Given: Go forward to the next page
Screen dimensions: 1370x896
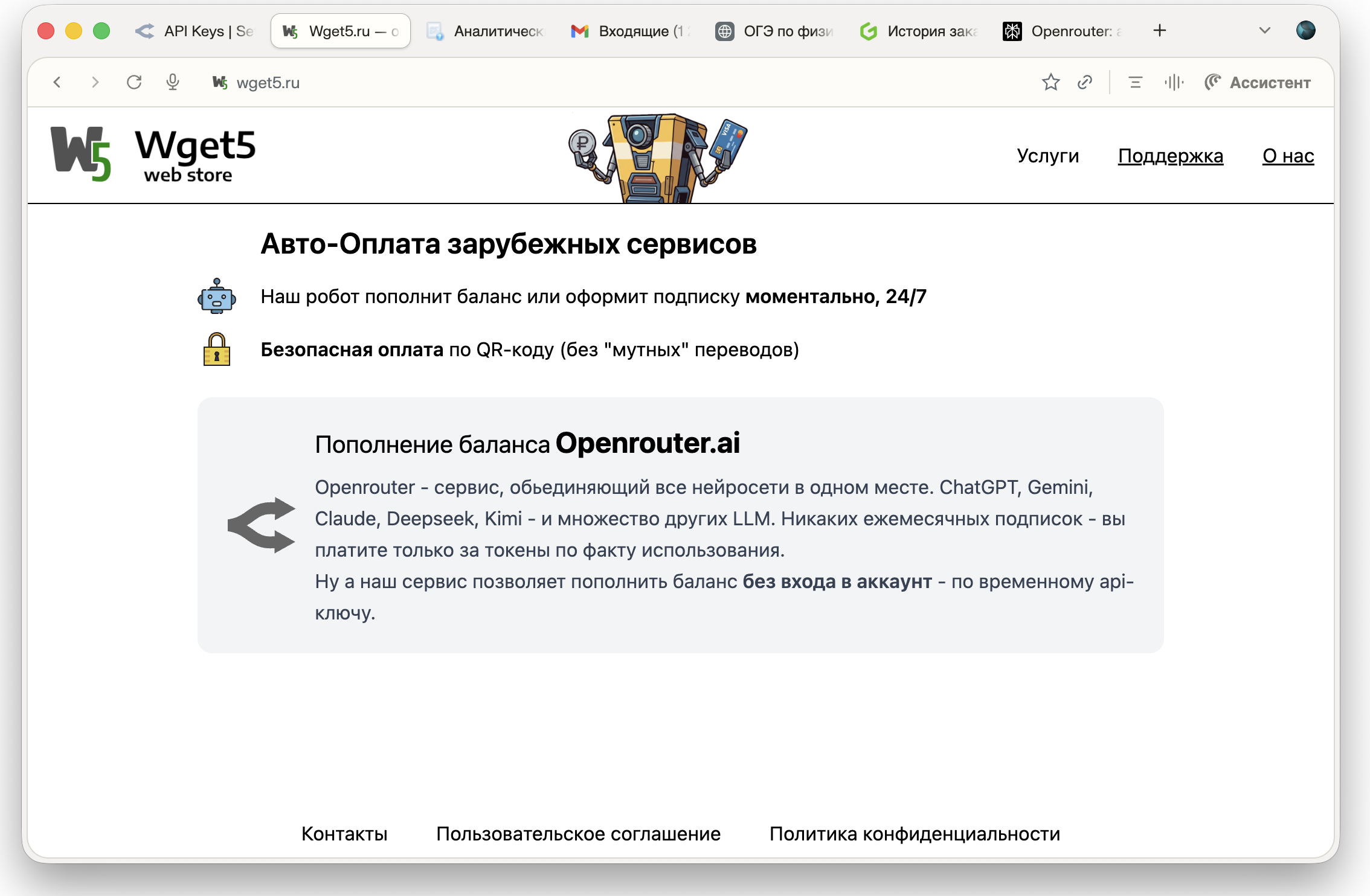Looking at the screenshot, I should click(x=95, y=82).
